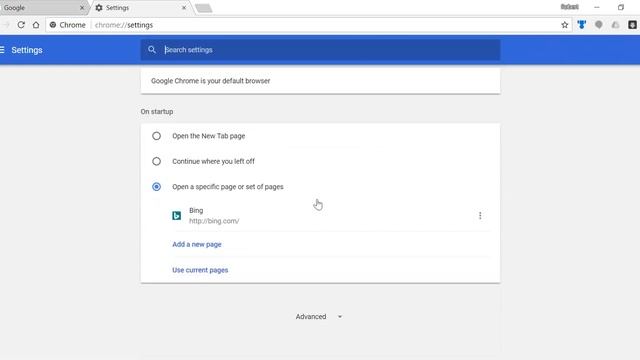
Task: Click the On startup heading
Action: point(157,111)
